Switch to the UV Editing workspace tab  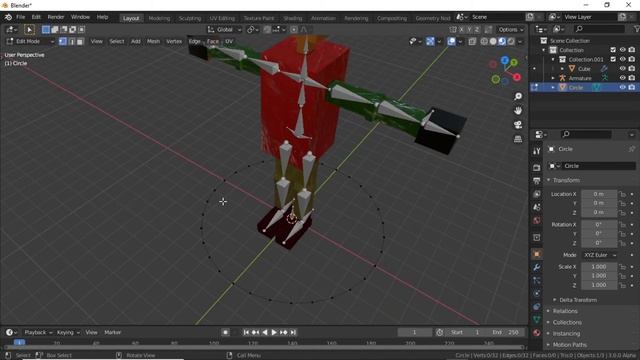click(222, 18)
